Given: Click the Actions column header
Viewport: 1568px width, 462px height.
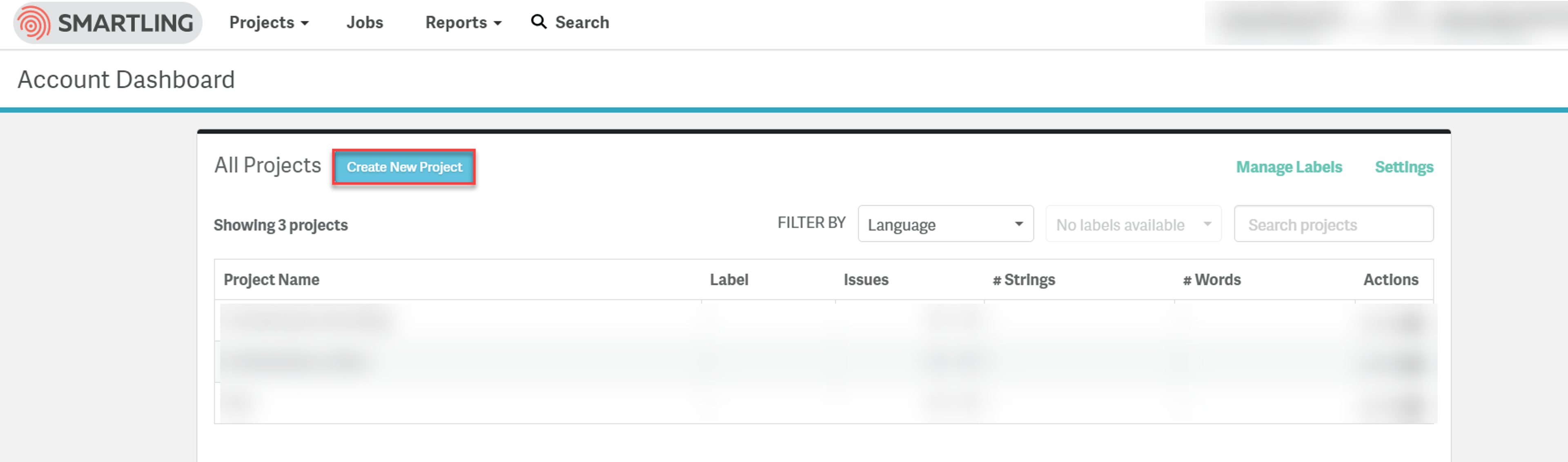Looking at the screenshot, I should (x=1390, y=280).
